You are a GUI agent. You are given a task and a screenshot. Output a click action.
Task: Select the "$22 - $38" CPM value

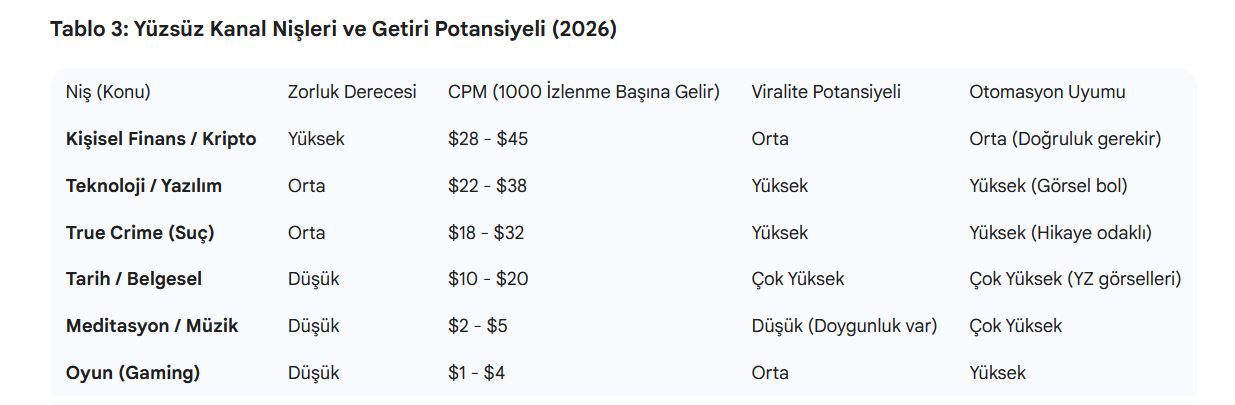point(487,186)
